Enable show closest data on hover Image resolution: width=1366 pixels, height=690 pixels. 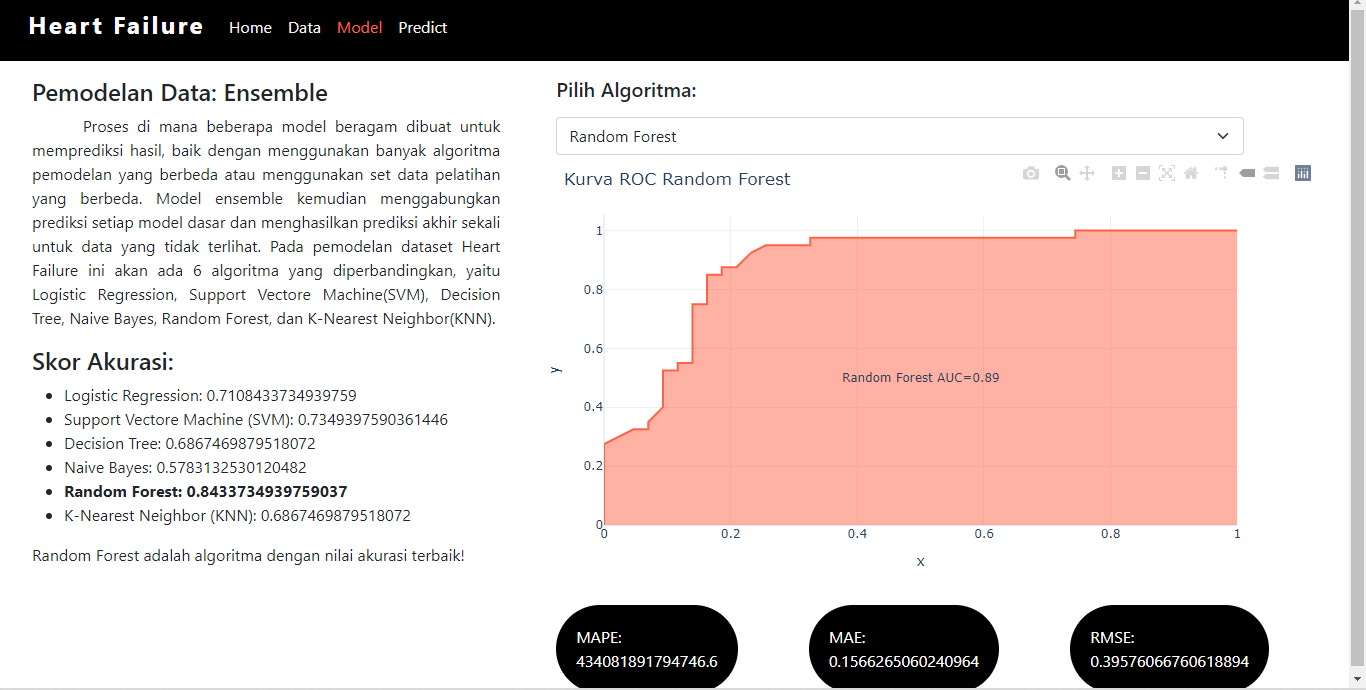[x=1246, y=173]
